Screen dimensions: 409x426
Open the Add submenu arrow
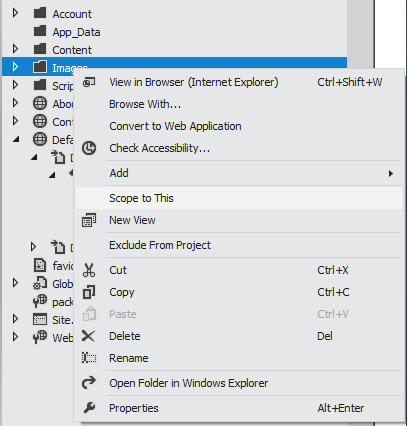click(x=391, y=173)
